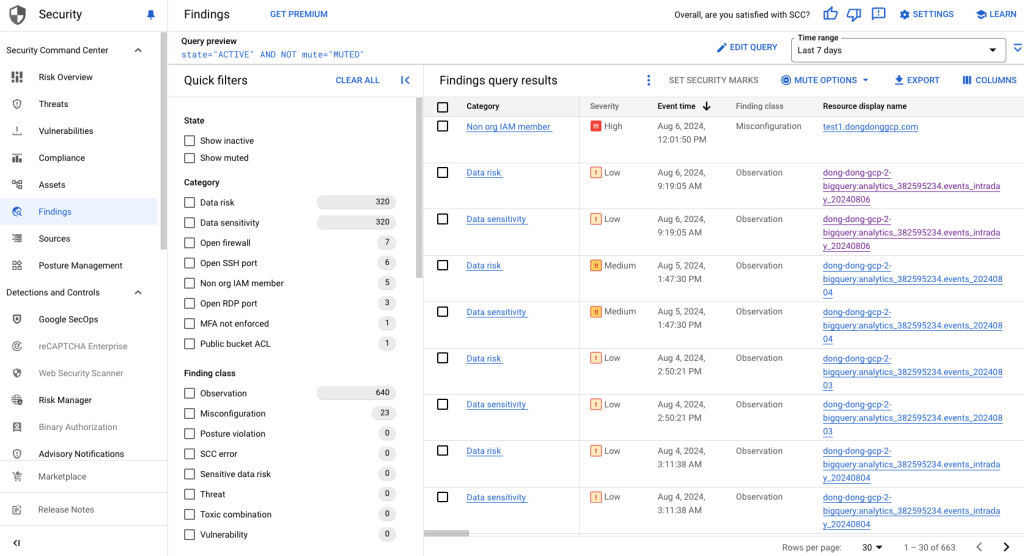The image size is (1024, 556).
Task: Collapse the left navigation menu
Action: 17,542
